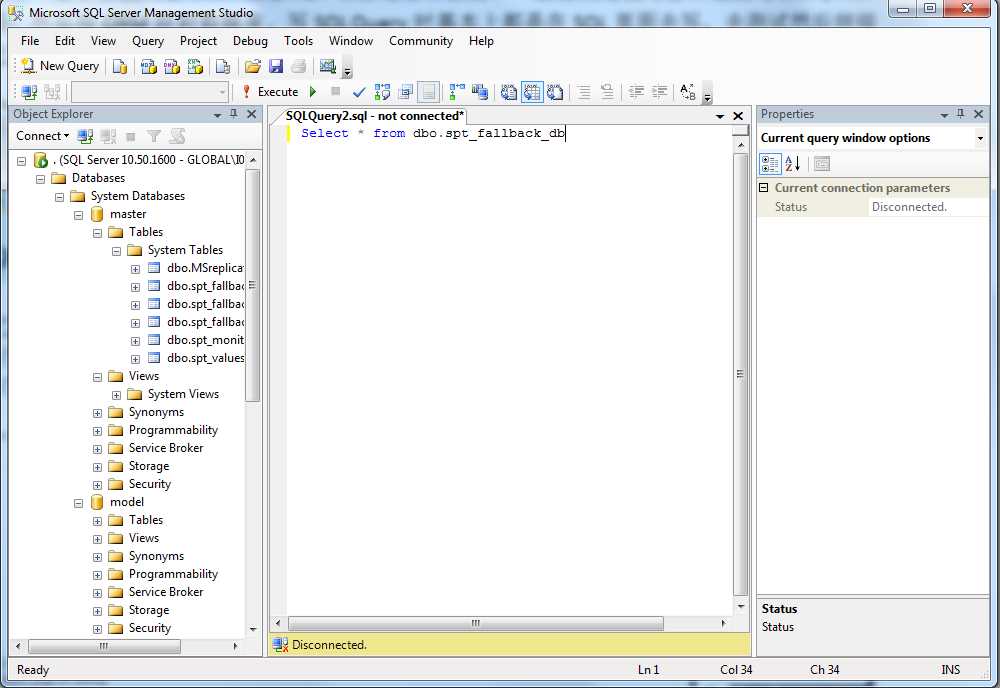Toggle Include Client Statistics icon
This screenshot has width=1000, height=688.
pyautogui.click(x=480, y=92)
